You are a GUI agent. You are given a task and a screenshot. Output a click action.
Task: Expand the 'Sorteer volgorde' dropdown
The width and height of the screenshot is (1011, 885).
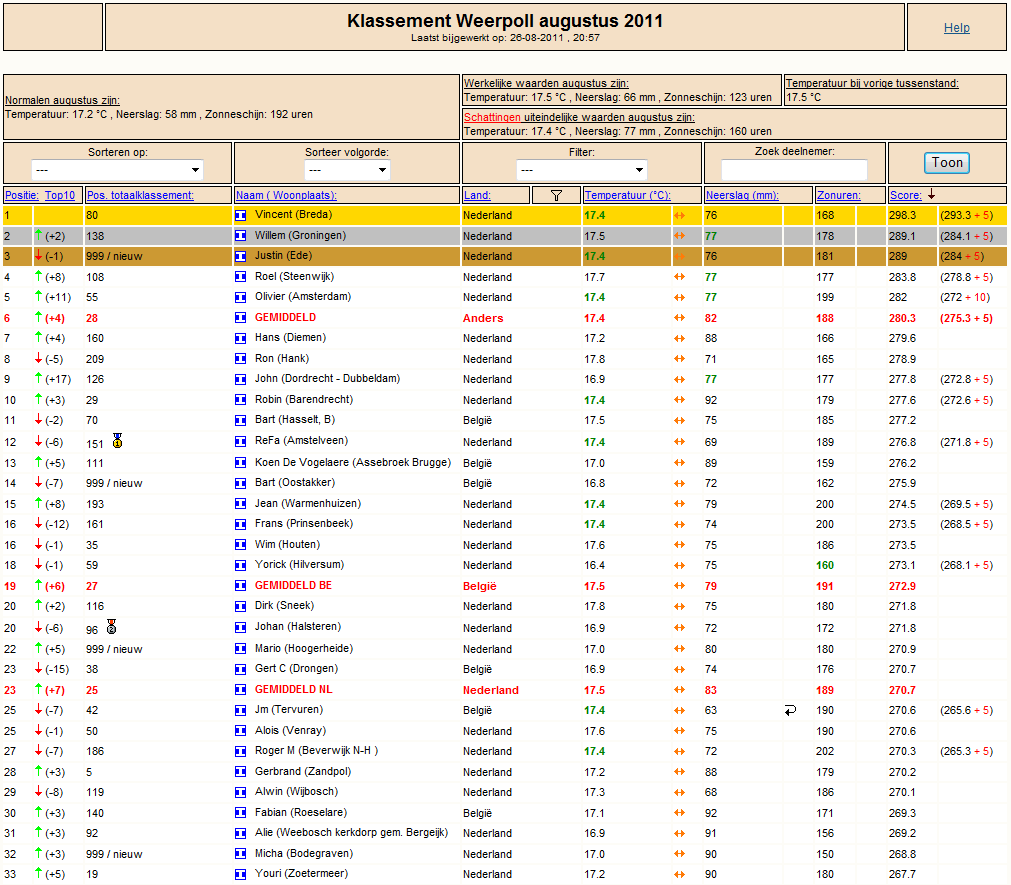click(x=347, y=170)
